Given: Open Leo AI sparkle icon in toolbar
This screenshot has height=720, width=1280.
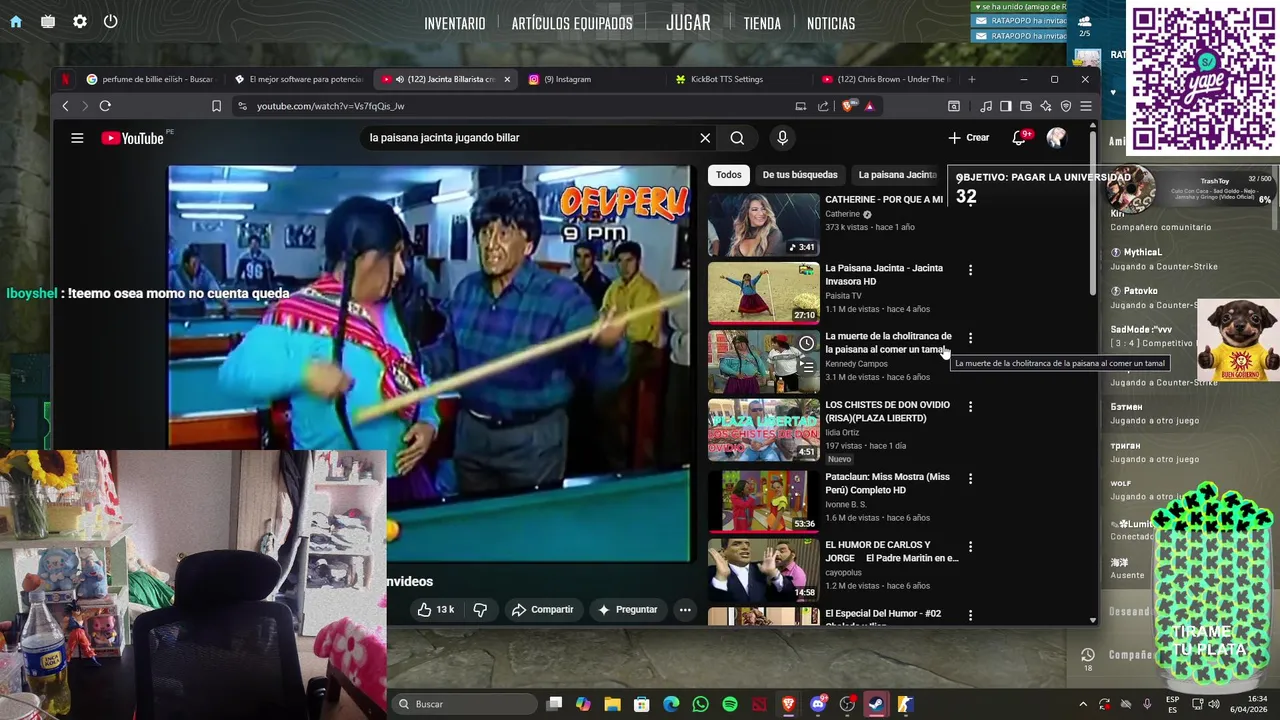Looking at the screenshot, I should click(x=1046, y=106).
